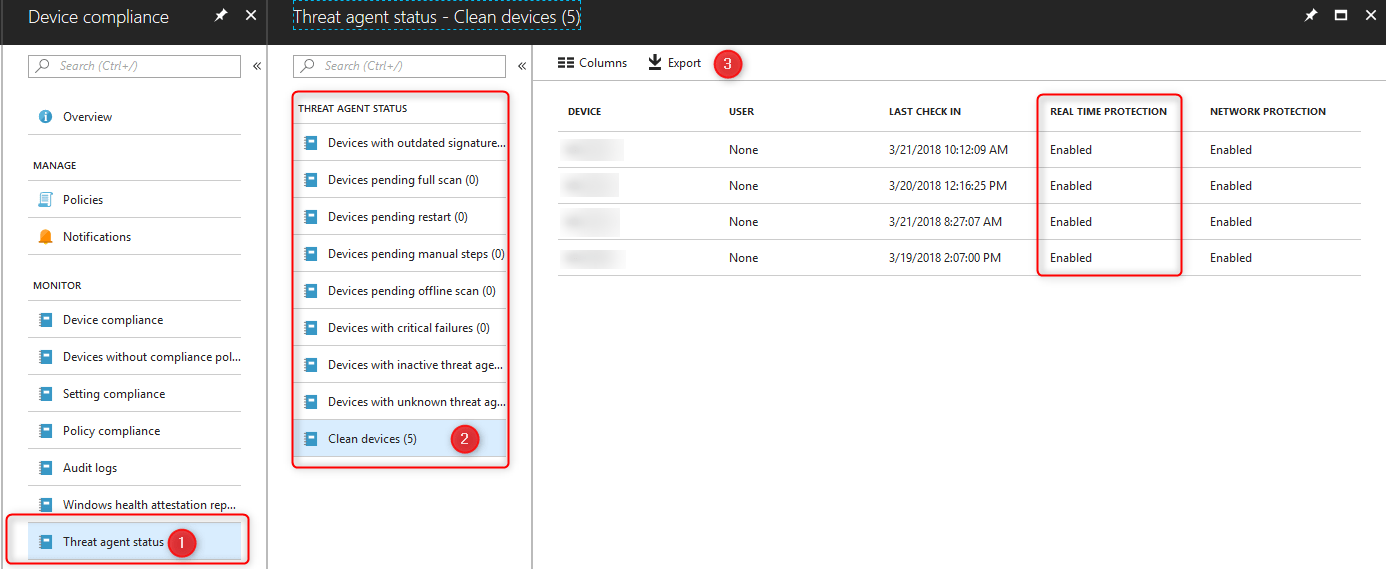Sort by the Device column header
1386x569 pixels.
pyautogui.click(x=585, y=111)
